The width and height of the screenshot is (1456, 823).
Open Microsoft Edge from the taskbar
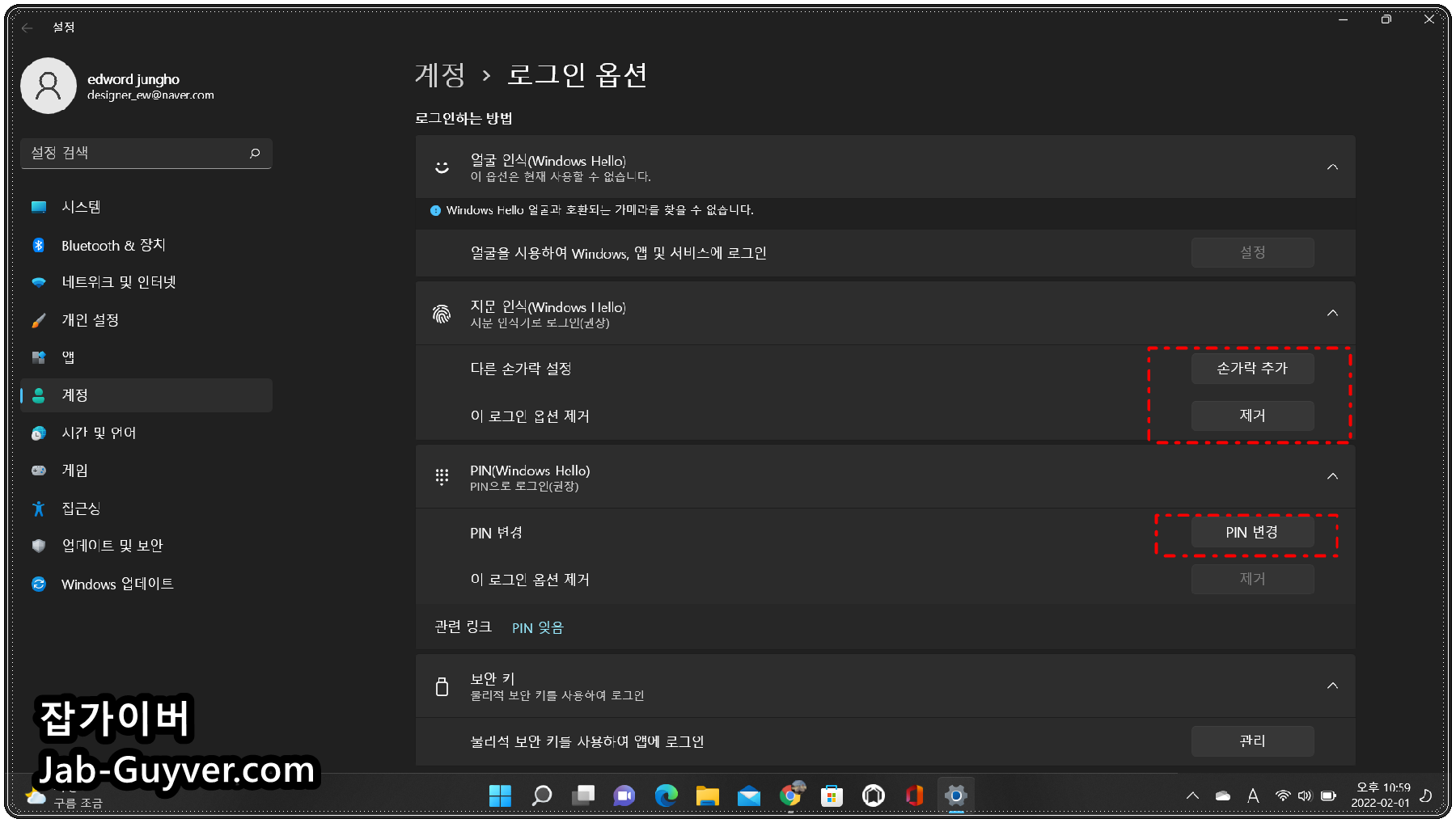coord(666,796)
